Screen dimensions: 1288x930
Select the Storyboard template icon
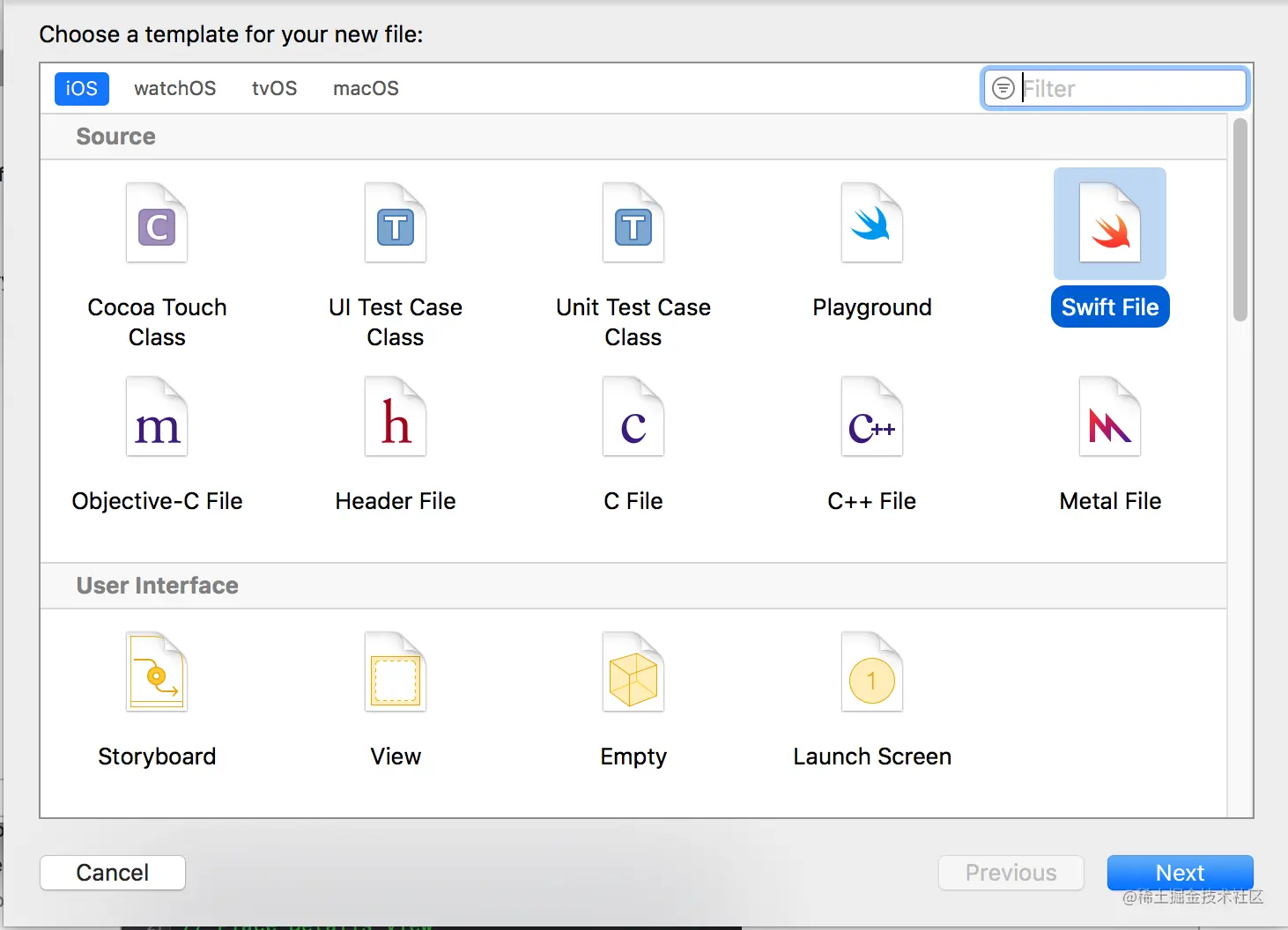point(157,672)
